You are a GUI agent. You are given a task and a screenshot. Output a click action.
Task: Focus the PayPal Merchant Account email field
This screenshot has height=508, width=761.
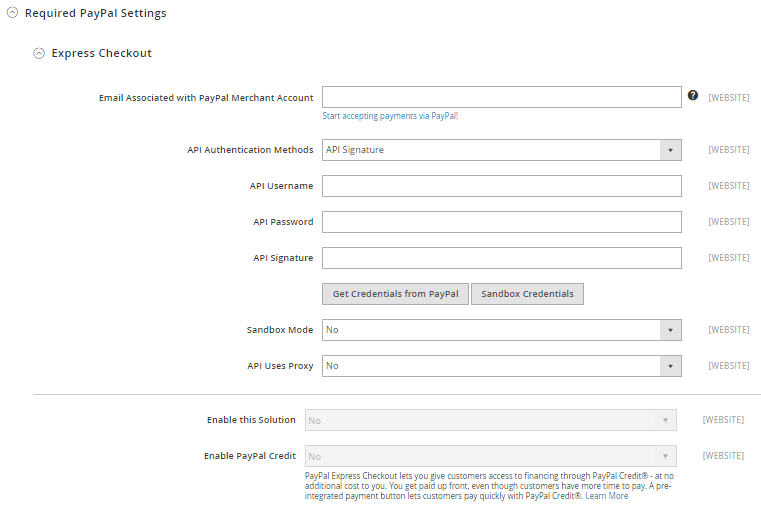pos(501,97)
